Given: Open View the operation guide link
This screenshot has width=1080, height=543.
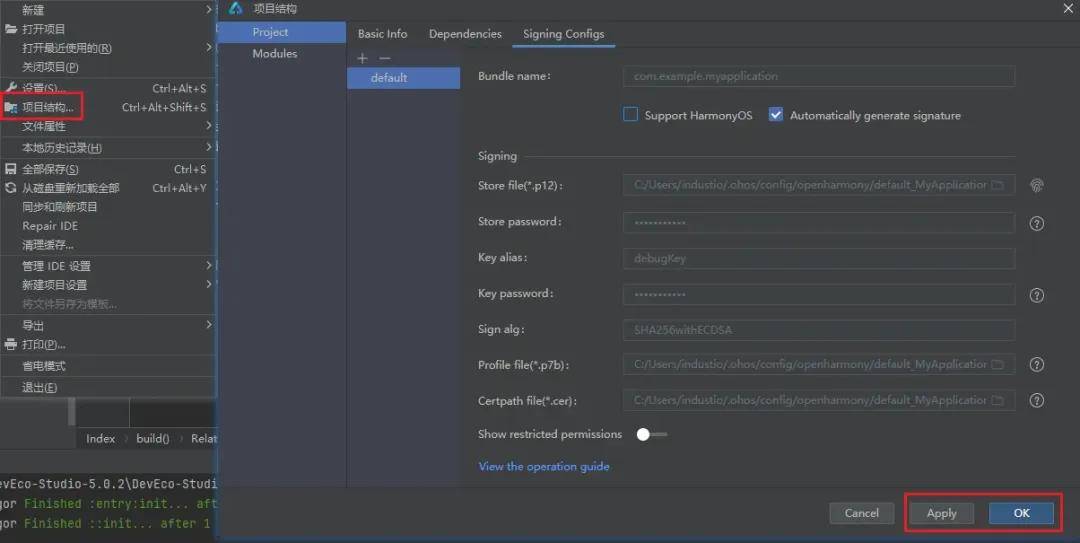Looking at the screenshot, I should (x=543, y=467).
